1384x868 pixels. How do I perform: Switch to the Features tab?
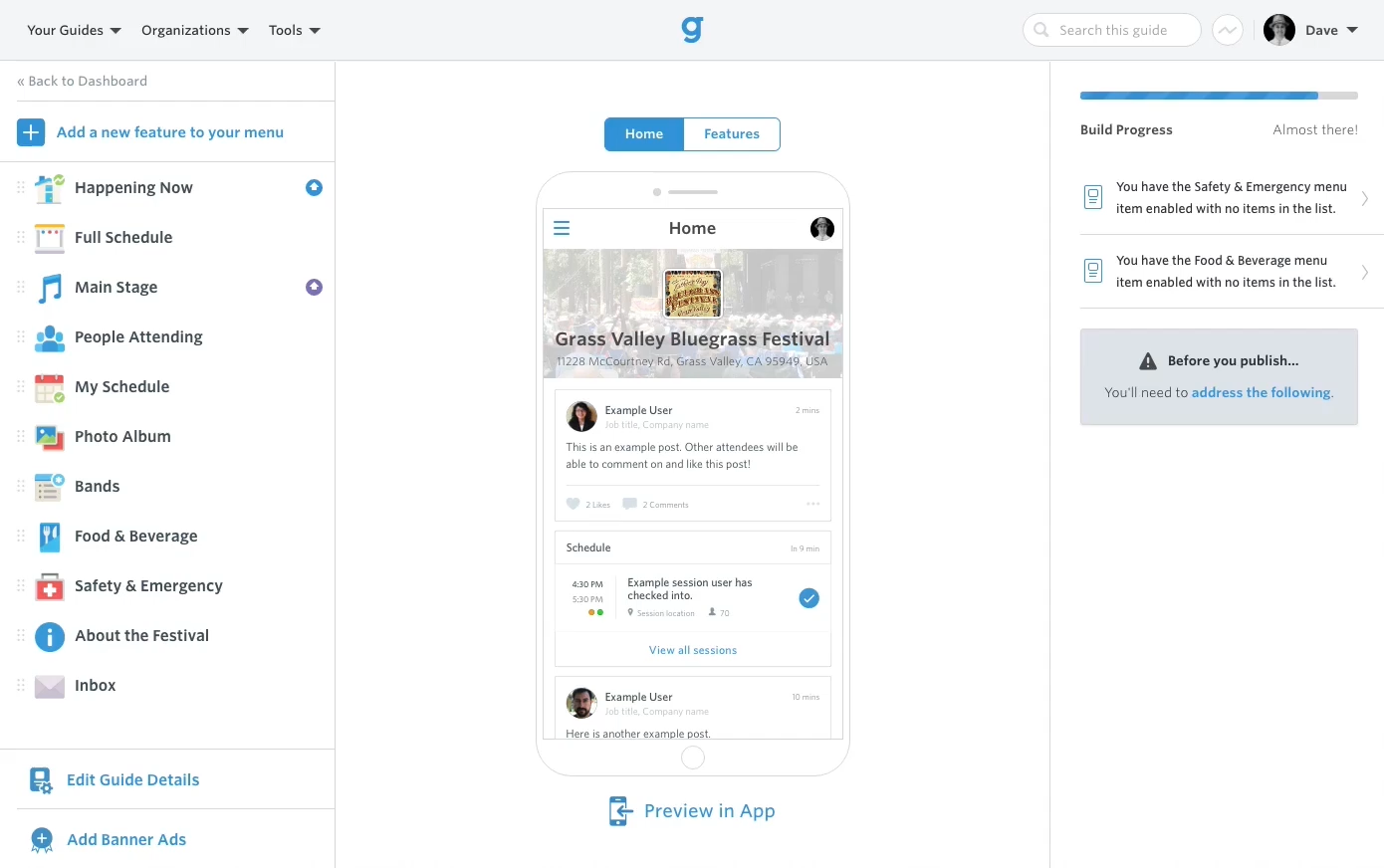[x=732, y=134]
